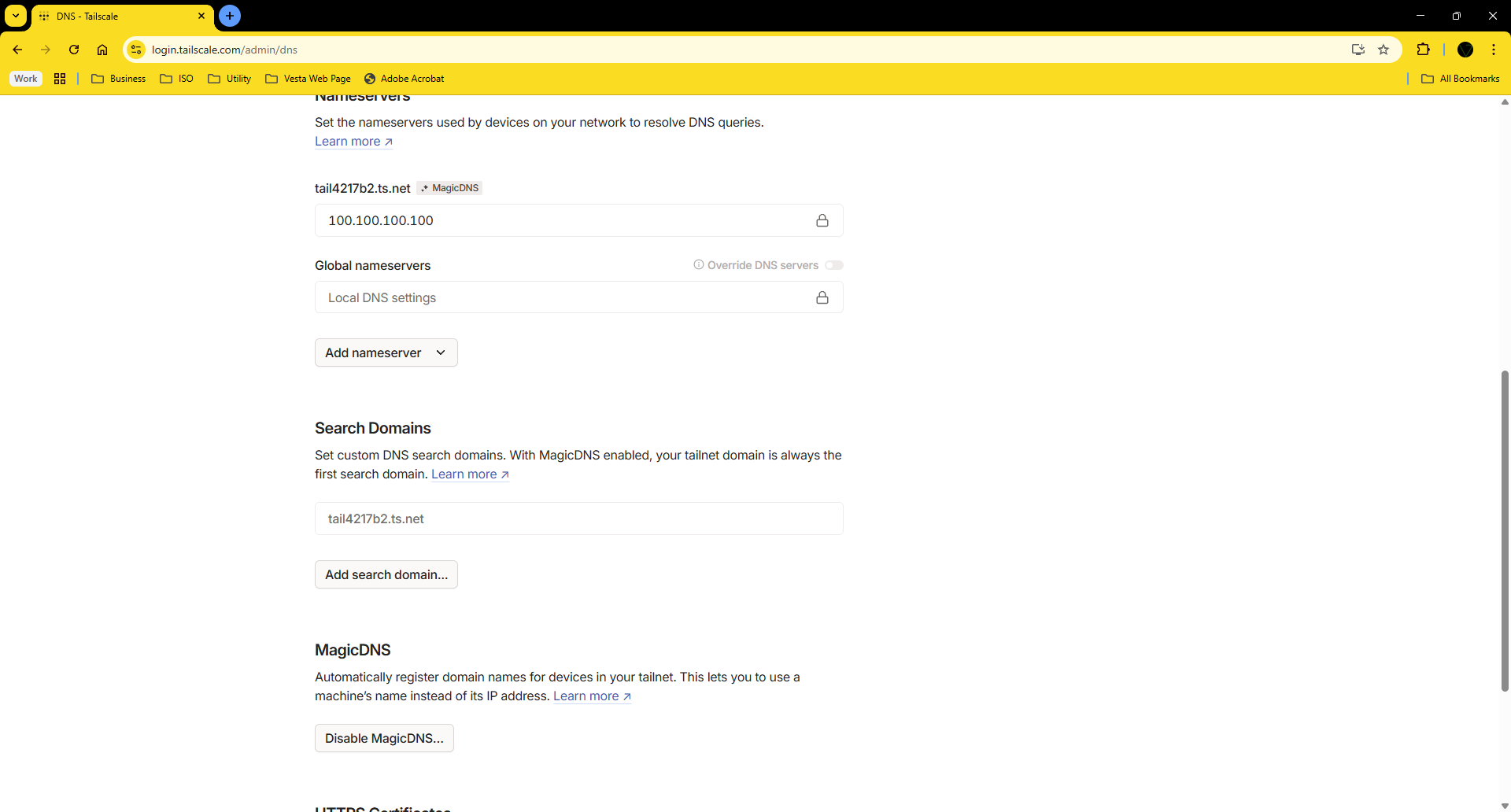Viewport: 1511px width, 812px height.
Task: Open the Business bookmarks folder
Action: (119, 79)
